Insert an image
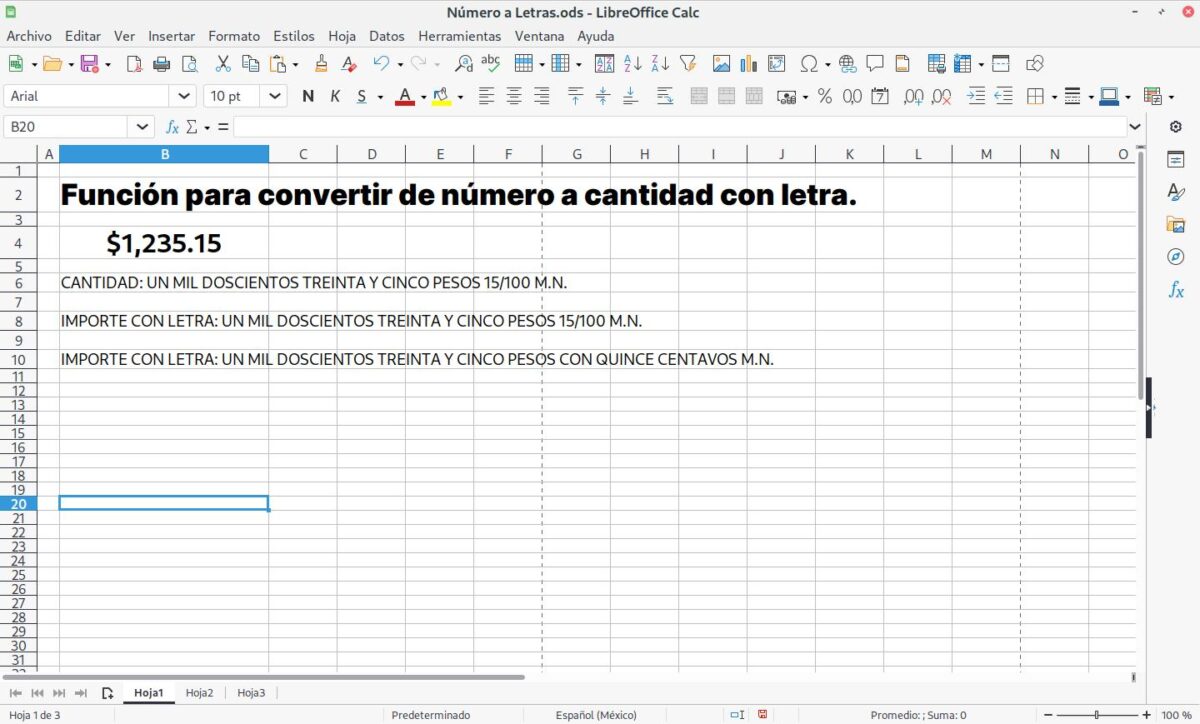The image size is (1200, 724). 721,64
